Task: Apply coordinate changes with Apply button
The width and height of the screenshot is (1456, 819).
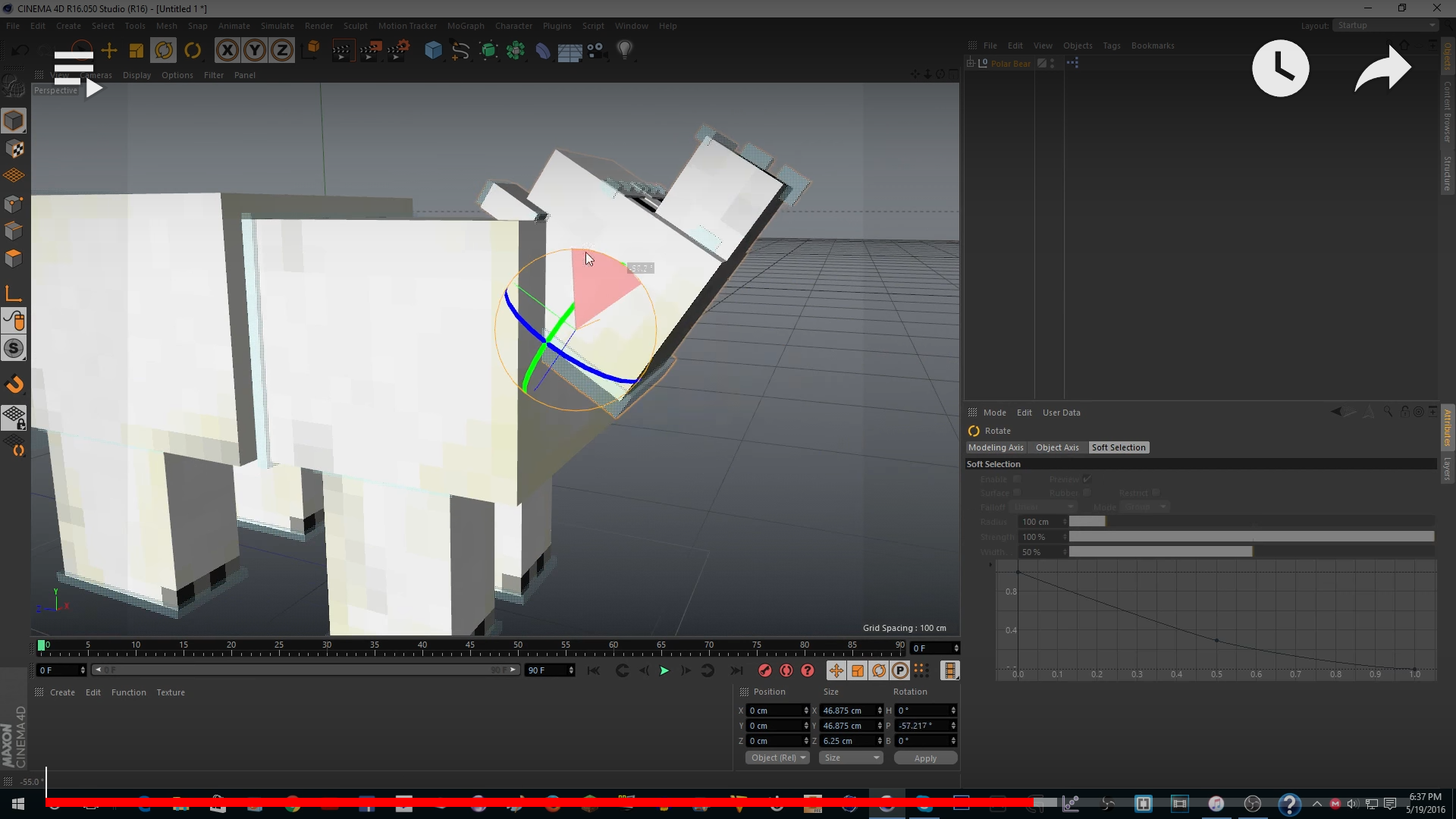Action: 925,758
